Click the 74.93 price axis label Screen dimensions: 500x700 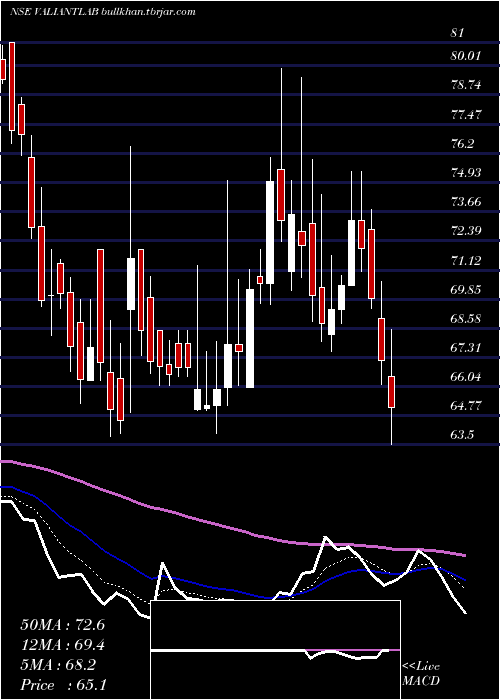466,173
